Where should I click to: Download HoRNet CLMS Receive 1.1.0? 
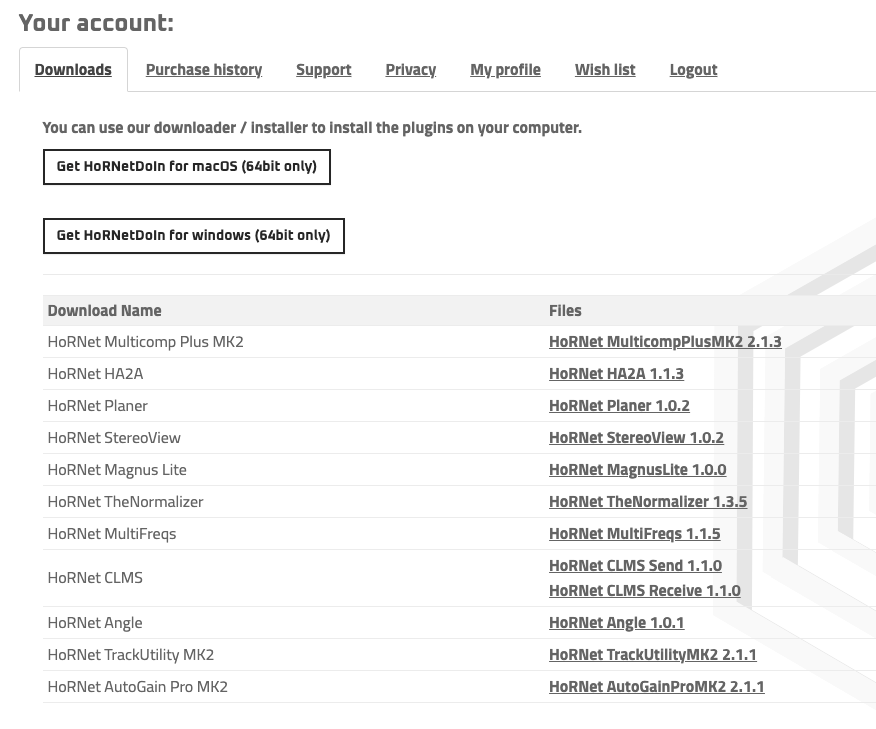click(644, 591)
